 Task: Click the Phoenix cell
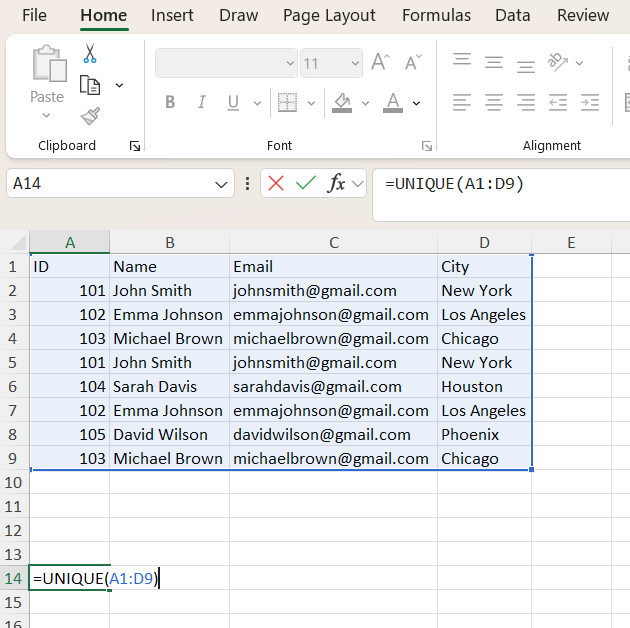[x=484, y=435]
